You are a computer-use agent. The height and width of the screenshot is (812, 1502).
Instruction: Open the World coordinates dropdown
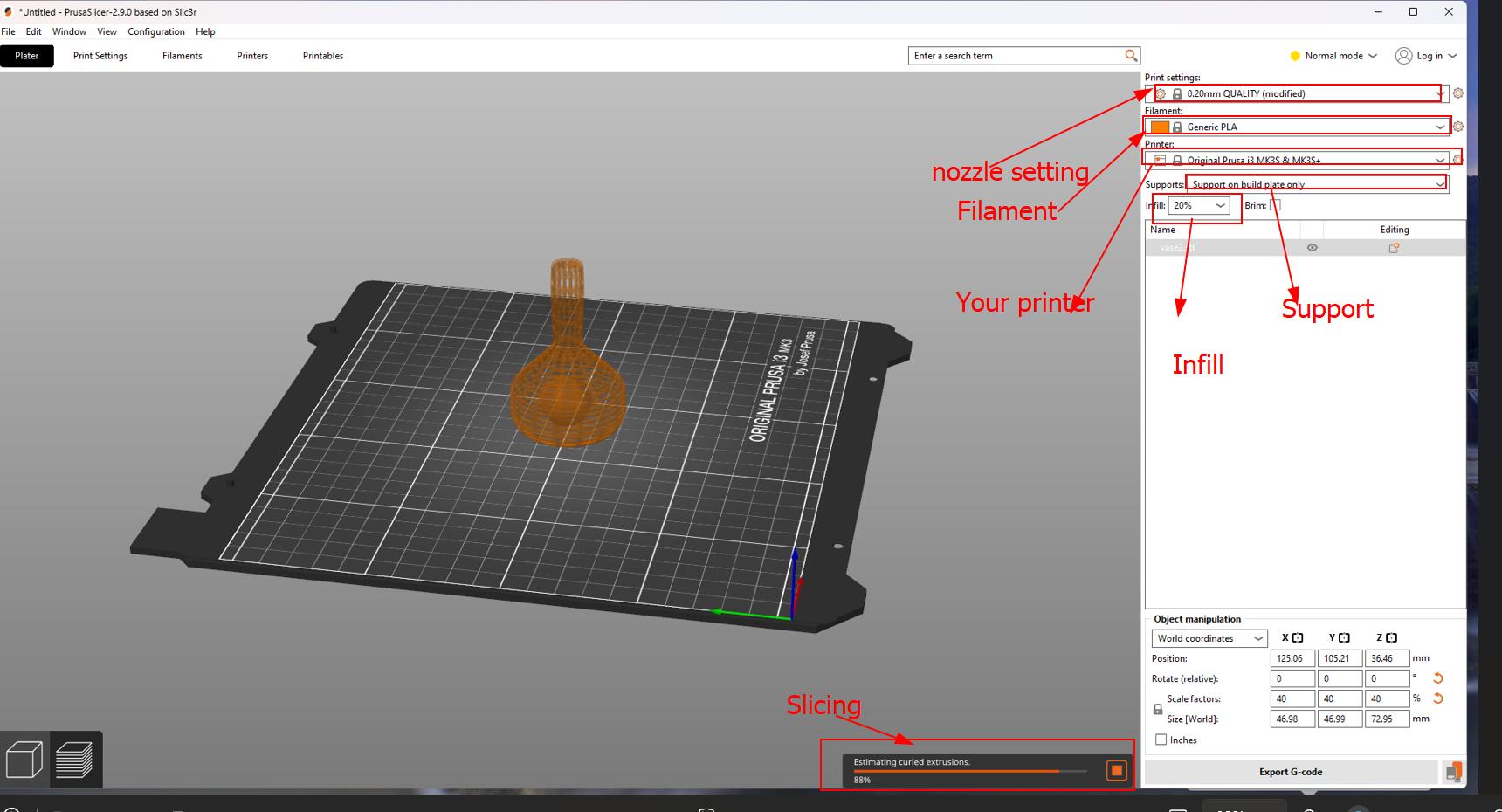1209,638
